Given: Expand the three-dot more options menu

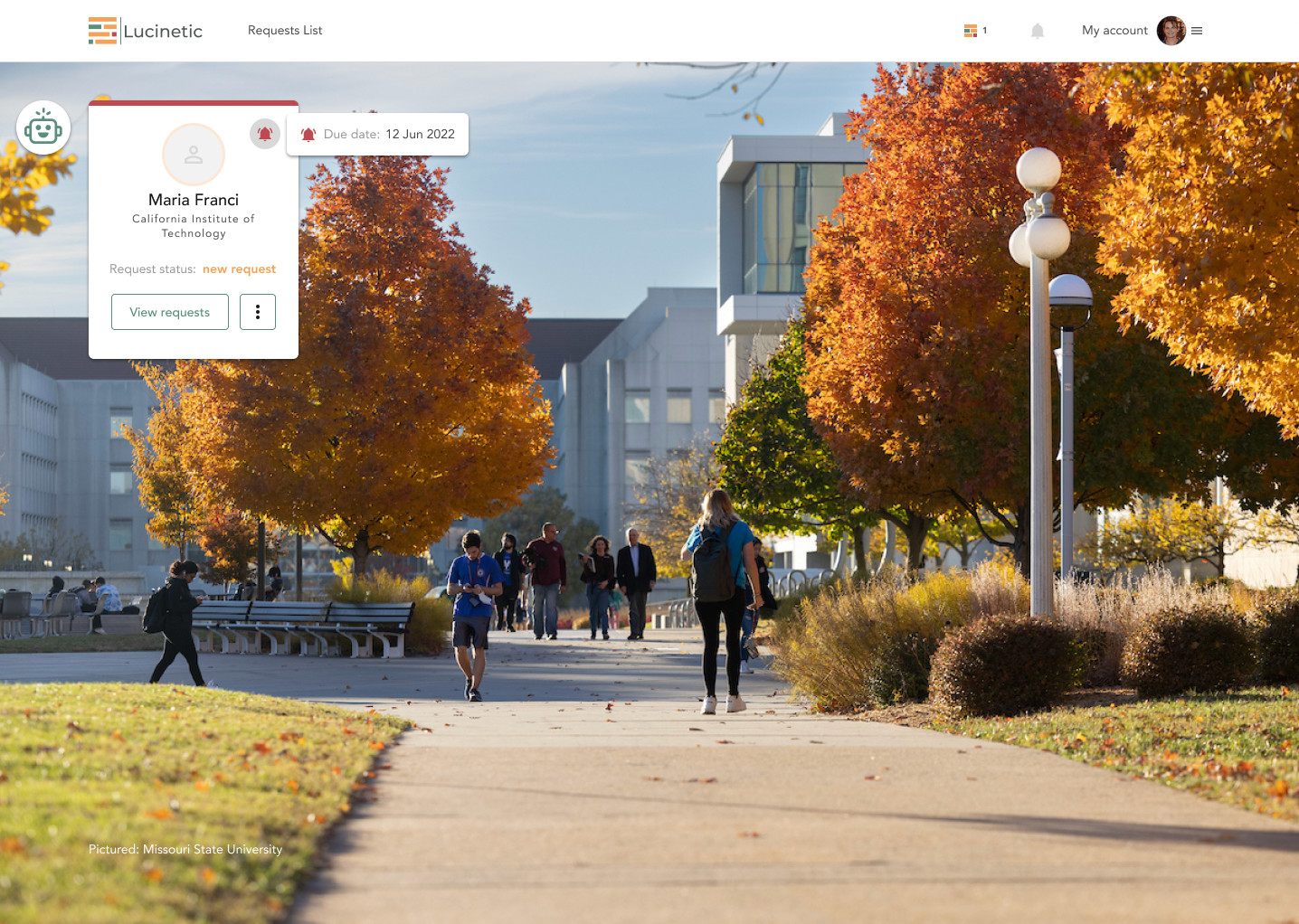Looking at the screenshot, I should tap(258, 312).
